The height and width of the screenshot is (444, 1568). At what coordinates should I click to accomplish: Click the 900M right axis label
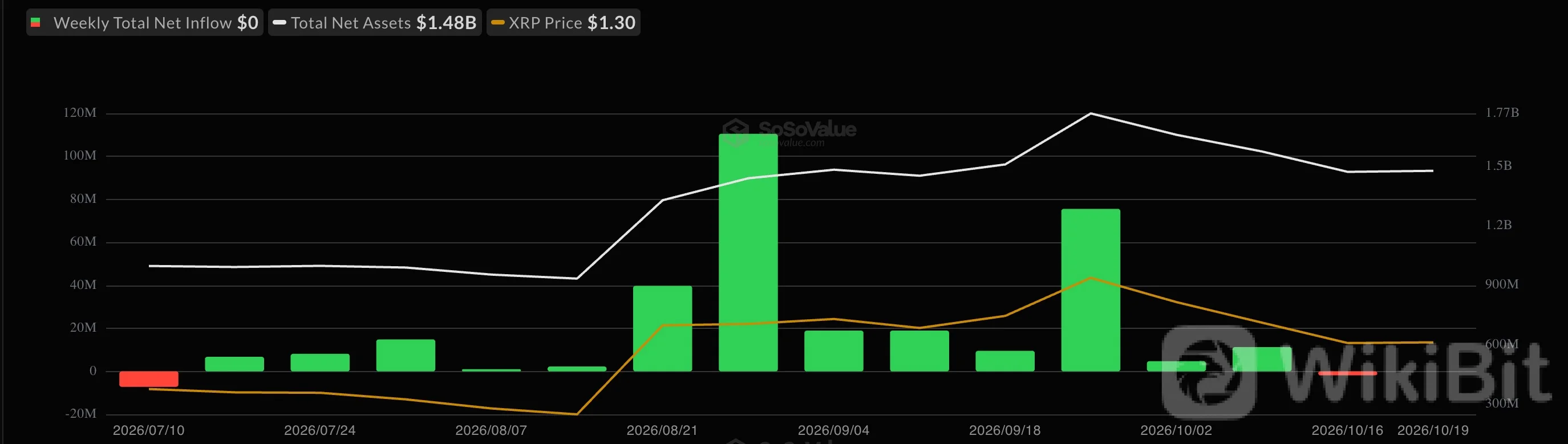tap(1502, 284)
